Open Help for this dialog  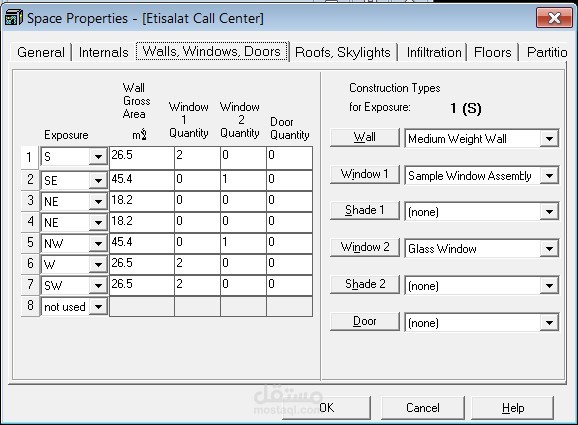(x=513, y=408)
